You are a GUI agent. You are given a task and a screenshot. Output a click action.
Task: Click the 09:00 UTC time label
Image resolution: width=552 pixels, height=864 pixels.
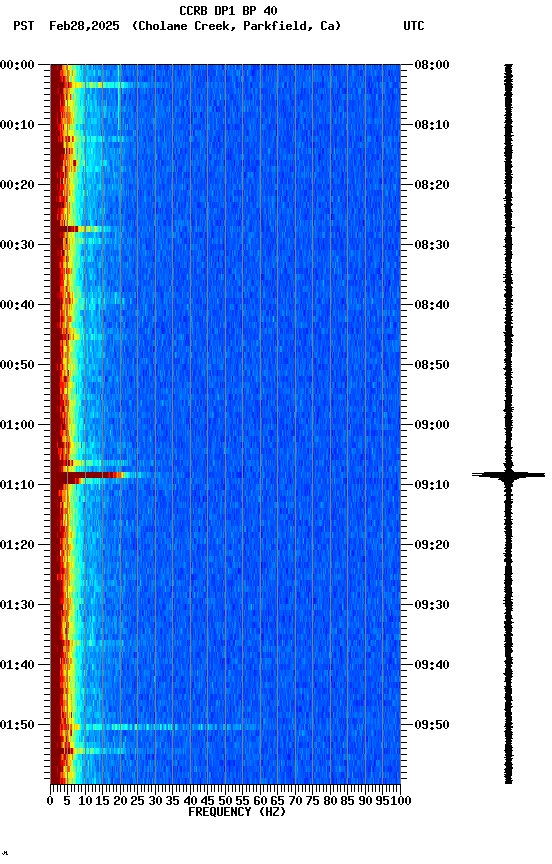432,425
